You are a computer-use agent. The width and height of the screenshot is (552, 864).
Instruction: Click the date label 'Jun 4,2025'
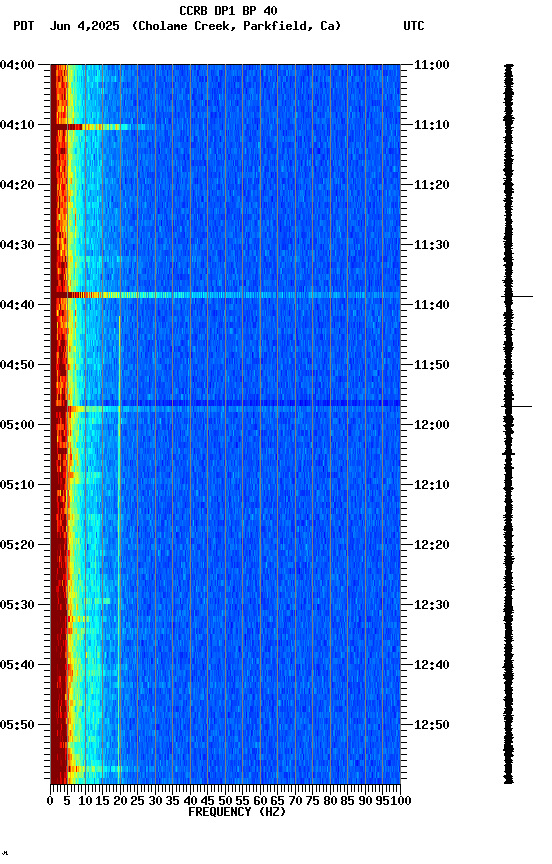84,26
